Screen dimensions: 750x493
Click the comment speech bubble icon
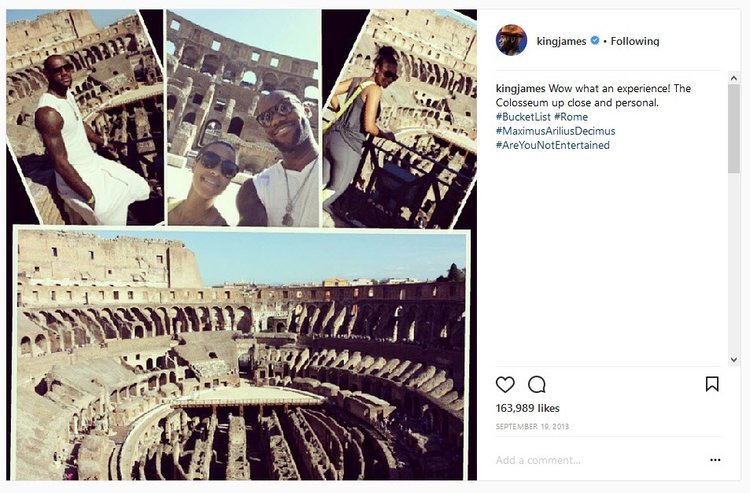[x=537, y=384]
